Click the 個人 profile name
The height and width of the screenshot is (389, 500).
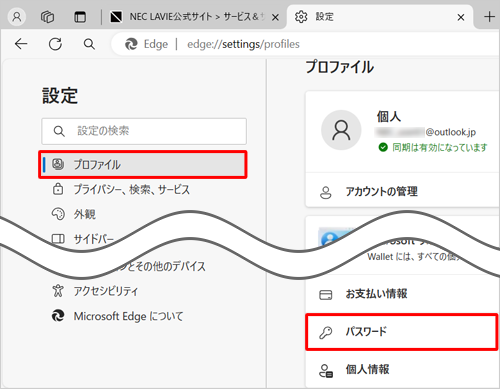point(389,117)
